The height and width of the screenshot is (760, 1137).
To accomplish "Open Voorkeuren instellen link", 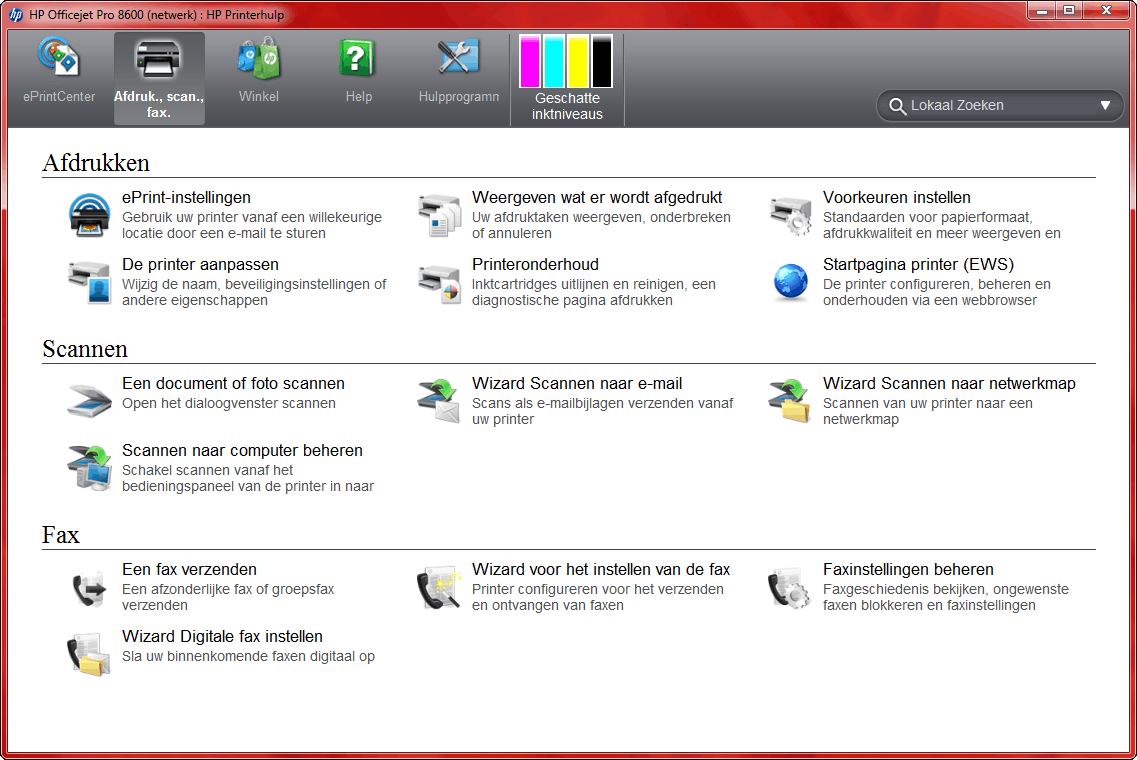I will click(x=896, y=197).
